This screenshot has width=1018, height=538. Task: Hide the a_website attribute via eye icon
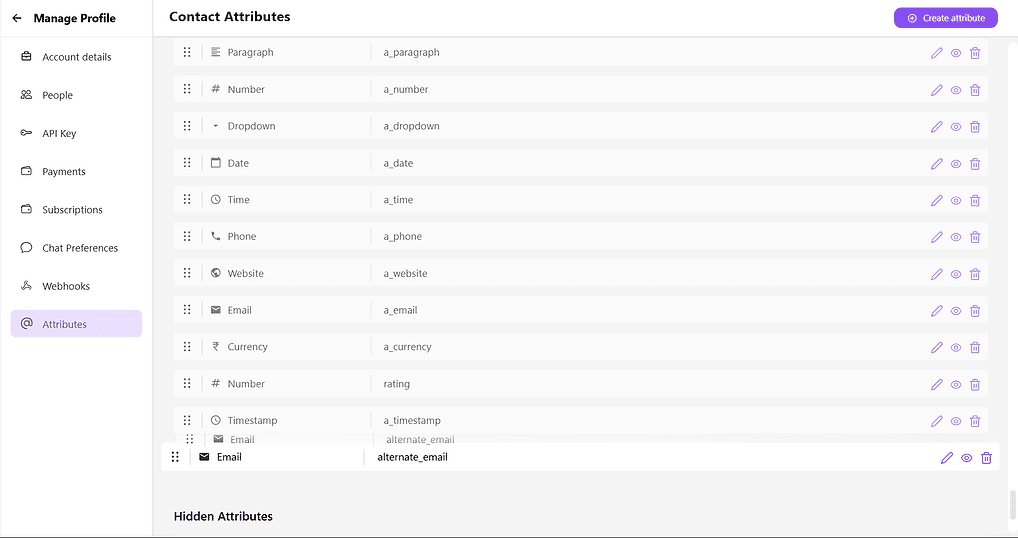(956, 275)
